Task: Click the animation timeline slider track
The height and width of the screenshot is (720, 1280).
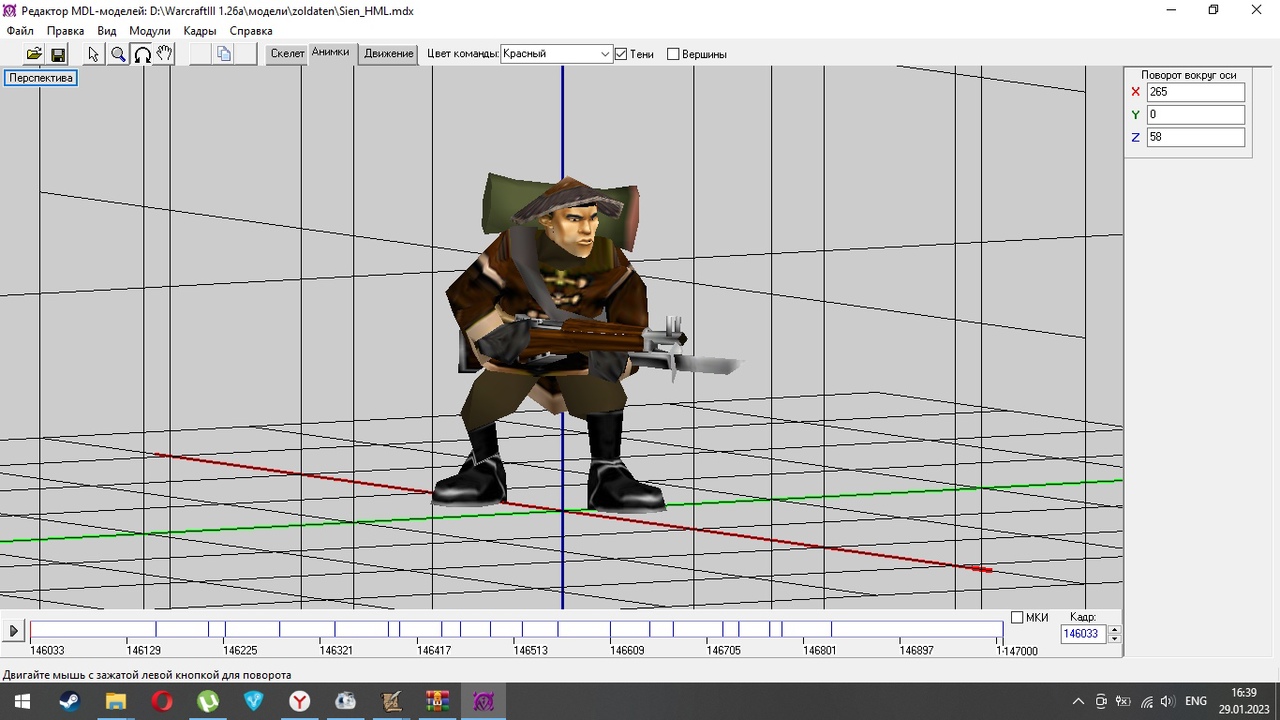Action: click(516, 630)
